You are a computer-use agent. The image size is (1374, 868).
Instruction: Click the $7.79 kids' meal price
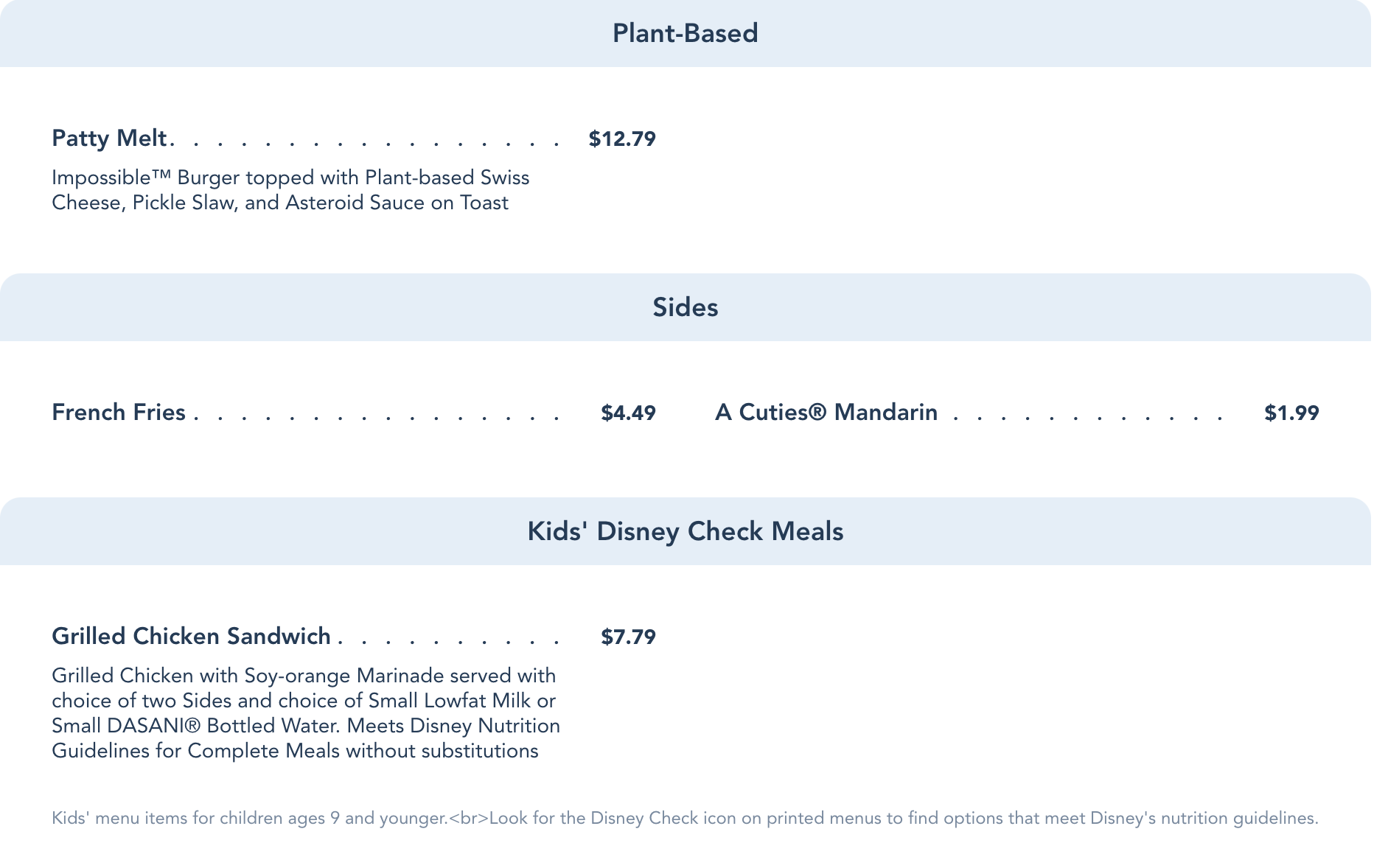628,637
